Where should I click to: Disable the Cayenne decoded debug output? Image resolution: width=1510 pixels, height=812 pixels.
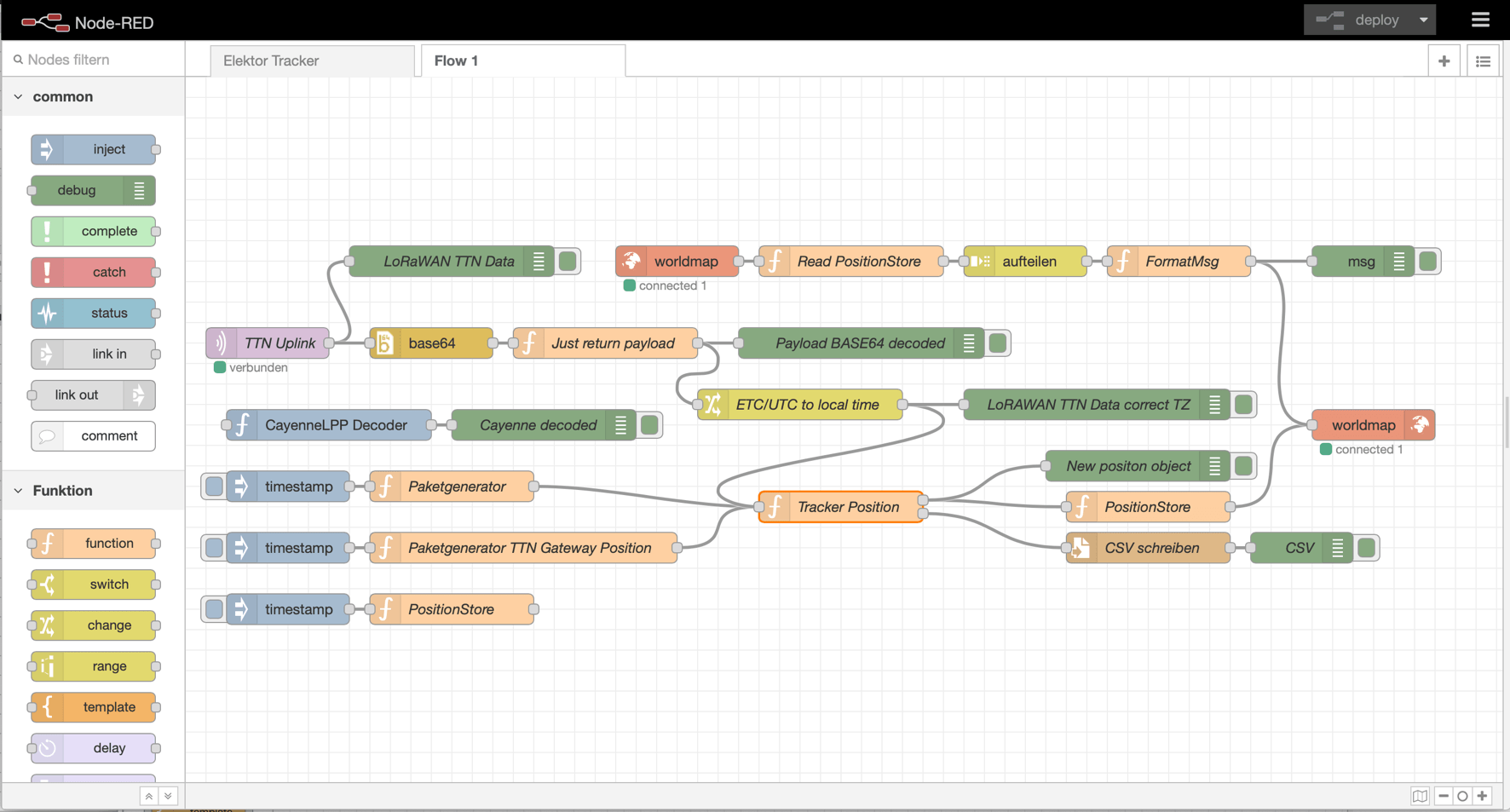[649, 425]
